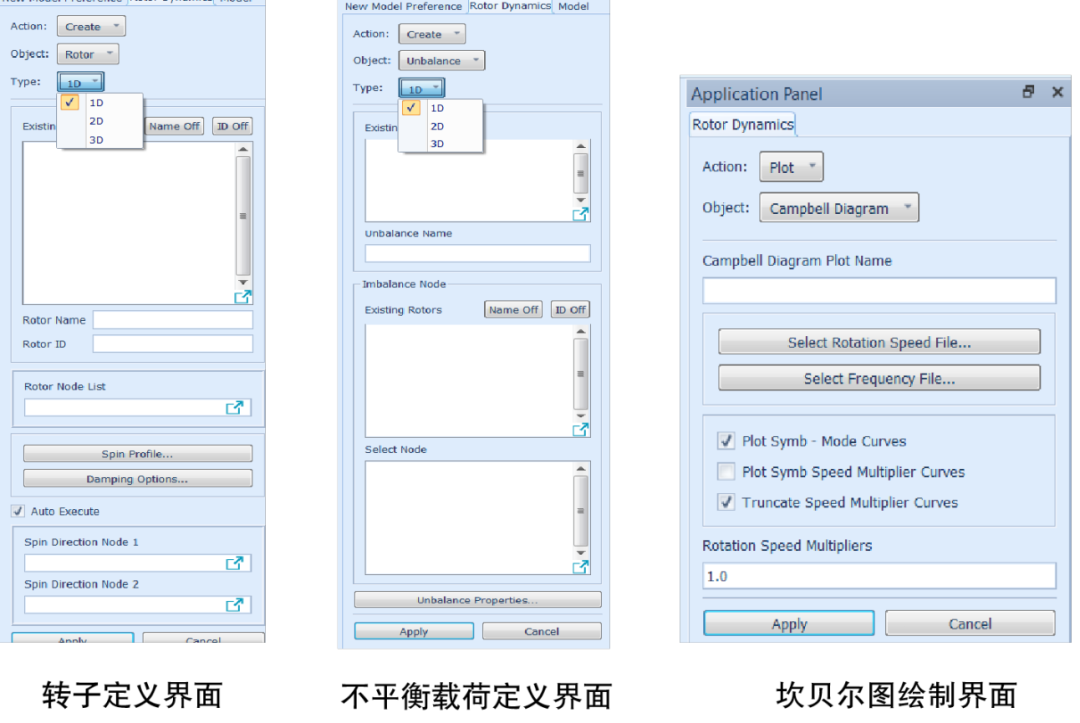Toggle ID Off in Imbalance Node section
Screen dimensions: 1080x723
pos(570,310)
